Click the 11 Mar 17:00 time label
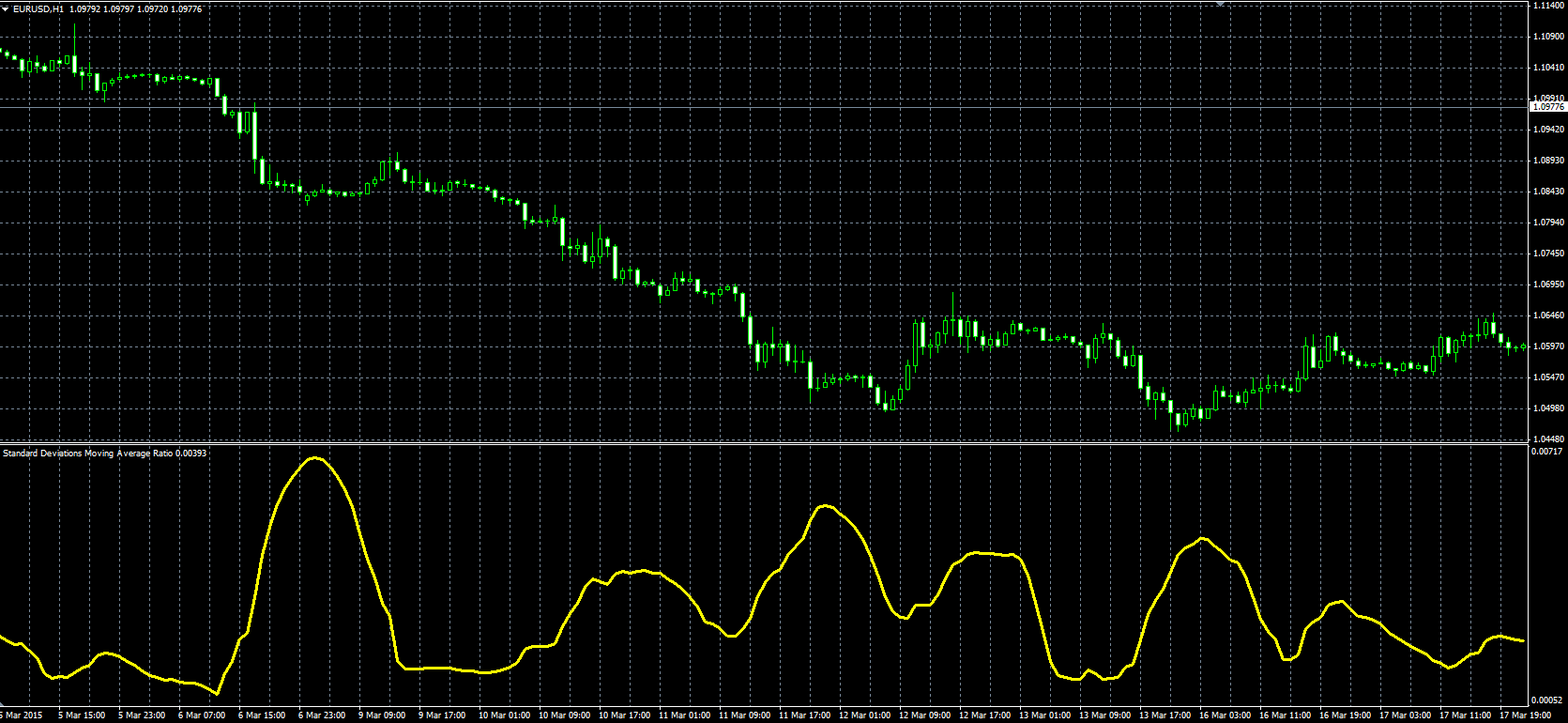This screenshot has width=1568, height=723. [x=804, y=715]
